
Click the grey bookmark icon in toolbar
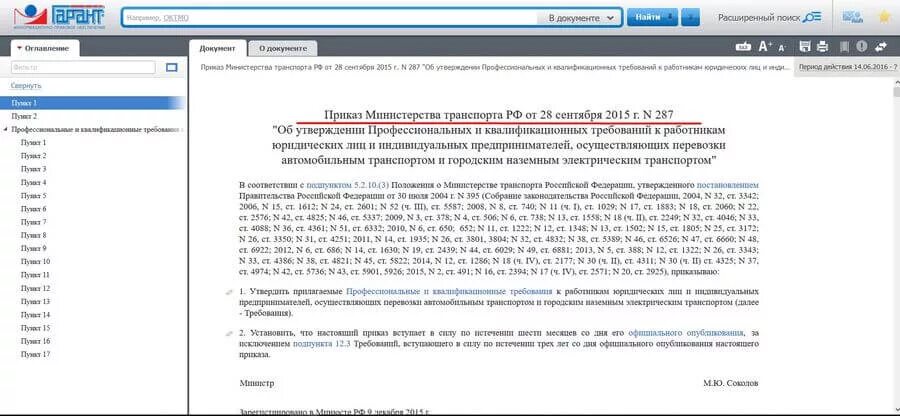844,47
